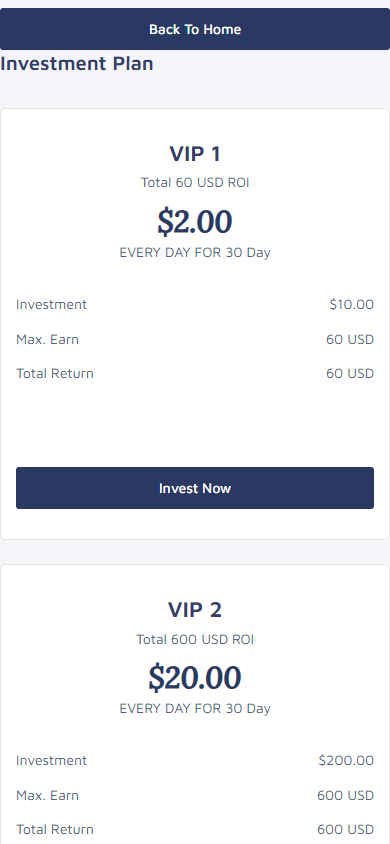The image size is (390, 844).
Task: Click the $200.00 investment amount
Action: tap(346, 761)
